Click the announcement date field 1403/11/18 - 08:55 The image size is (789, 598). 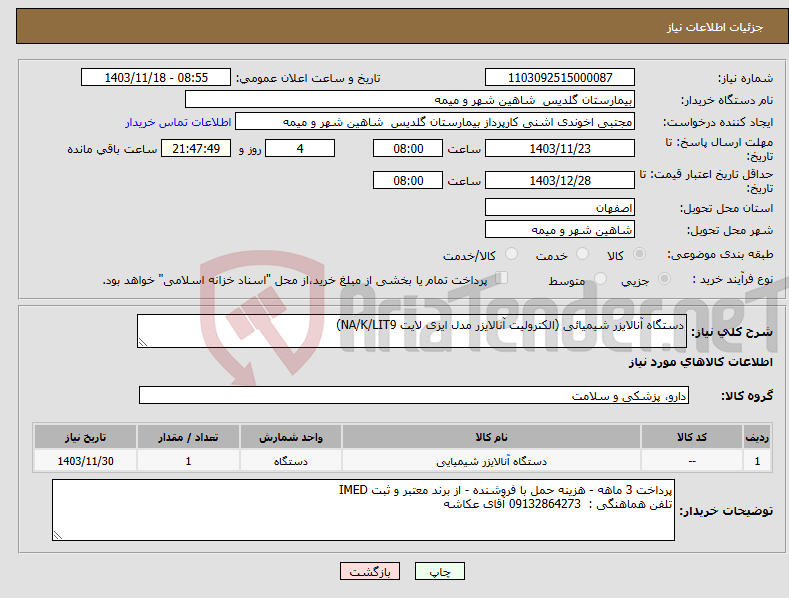(156, 78)
